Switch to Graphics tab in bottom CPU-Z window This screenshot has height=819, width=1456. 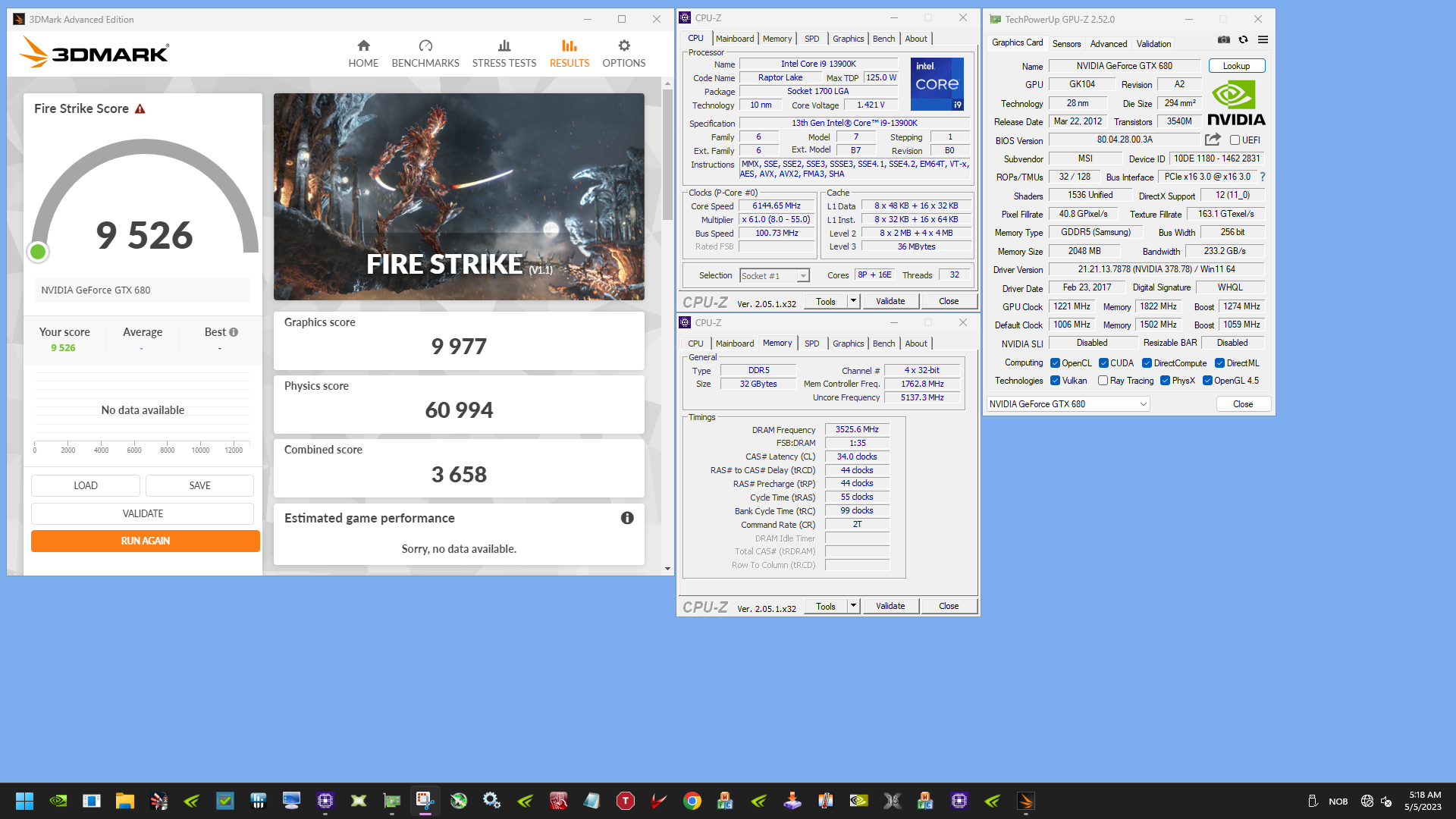[x=848, y=344]
